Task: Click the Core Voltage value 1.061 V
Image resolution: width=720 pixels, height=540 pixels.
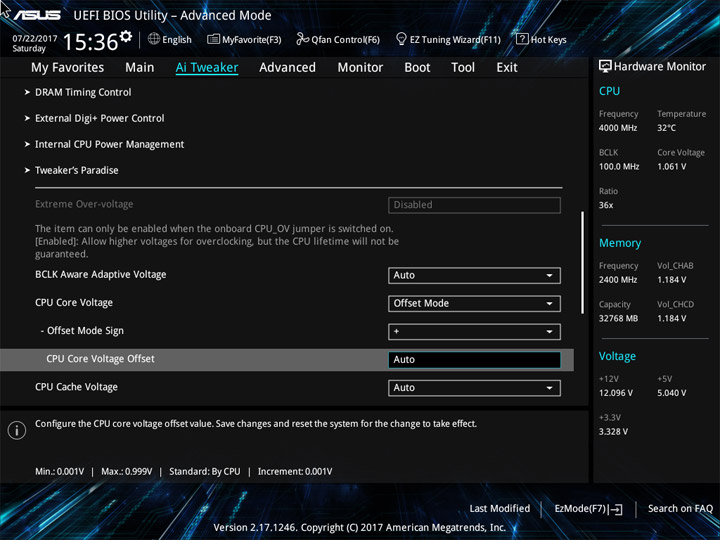Action: point(671,167)
